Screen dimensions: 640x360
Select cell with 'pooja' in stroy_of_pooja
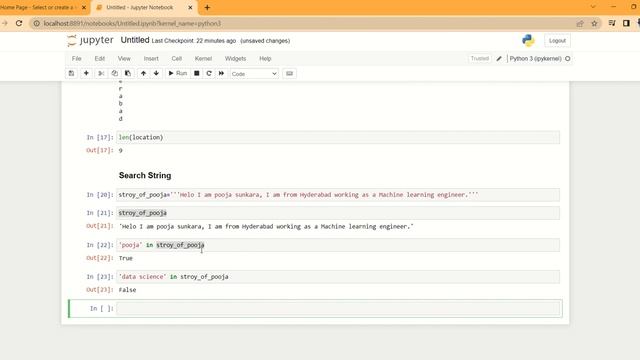coord(338,245)
